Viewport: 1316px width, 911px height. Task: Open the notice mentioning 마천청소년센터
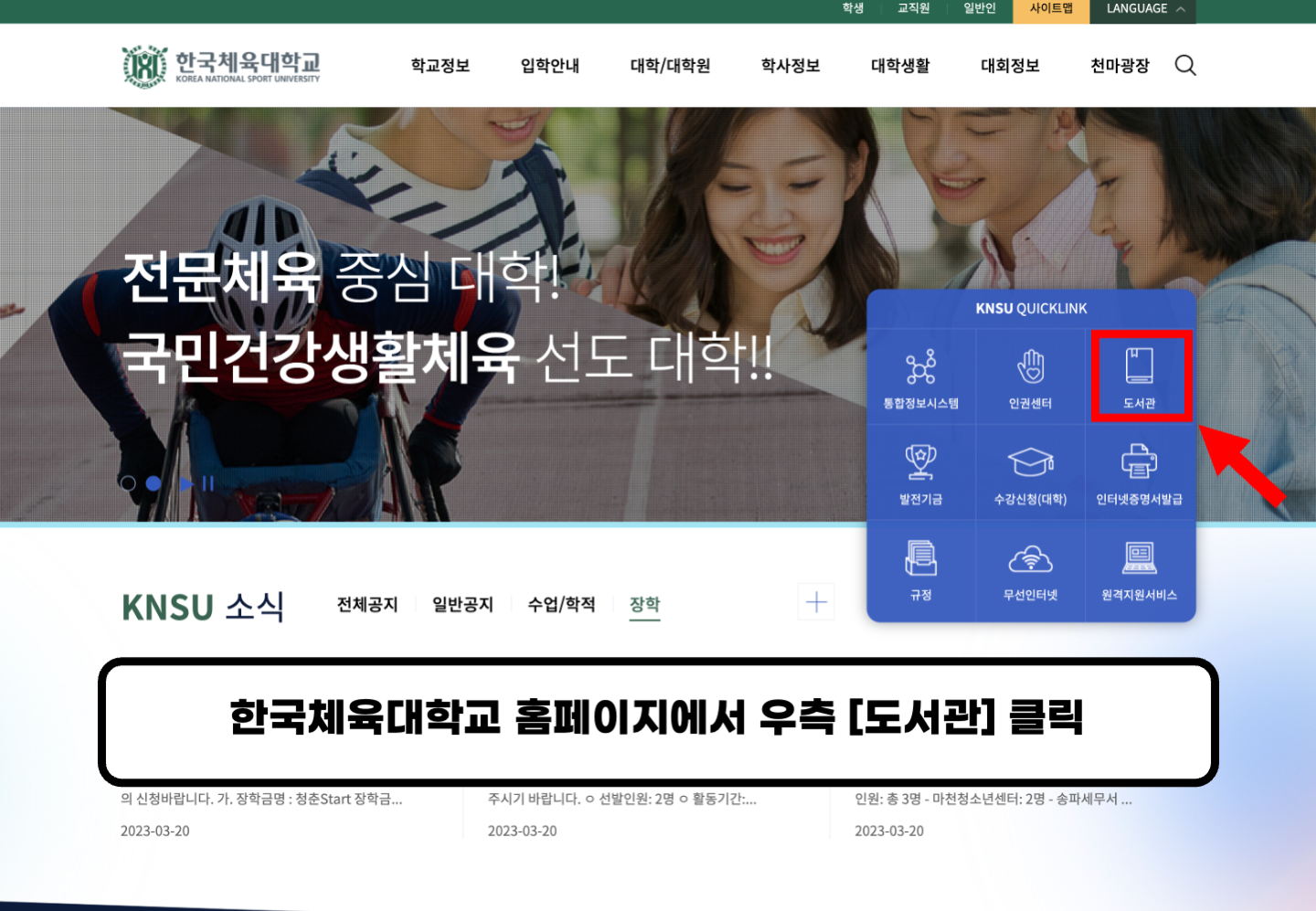993,800
